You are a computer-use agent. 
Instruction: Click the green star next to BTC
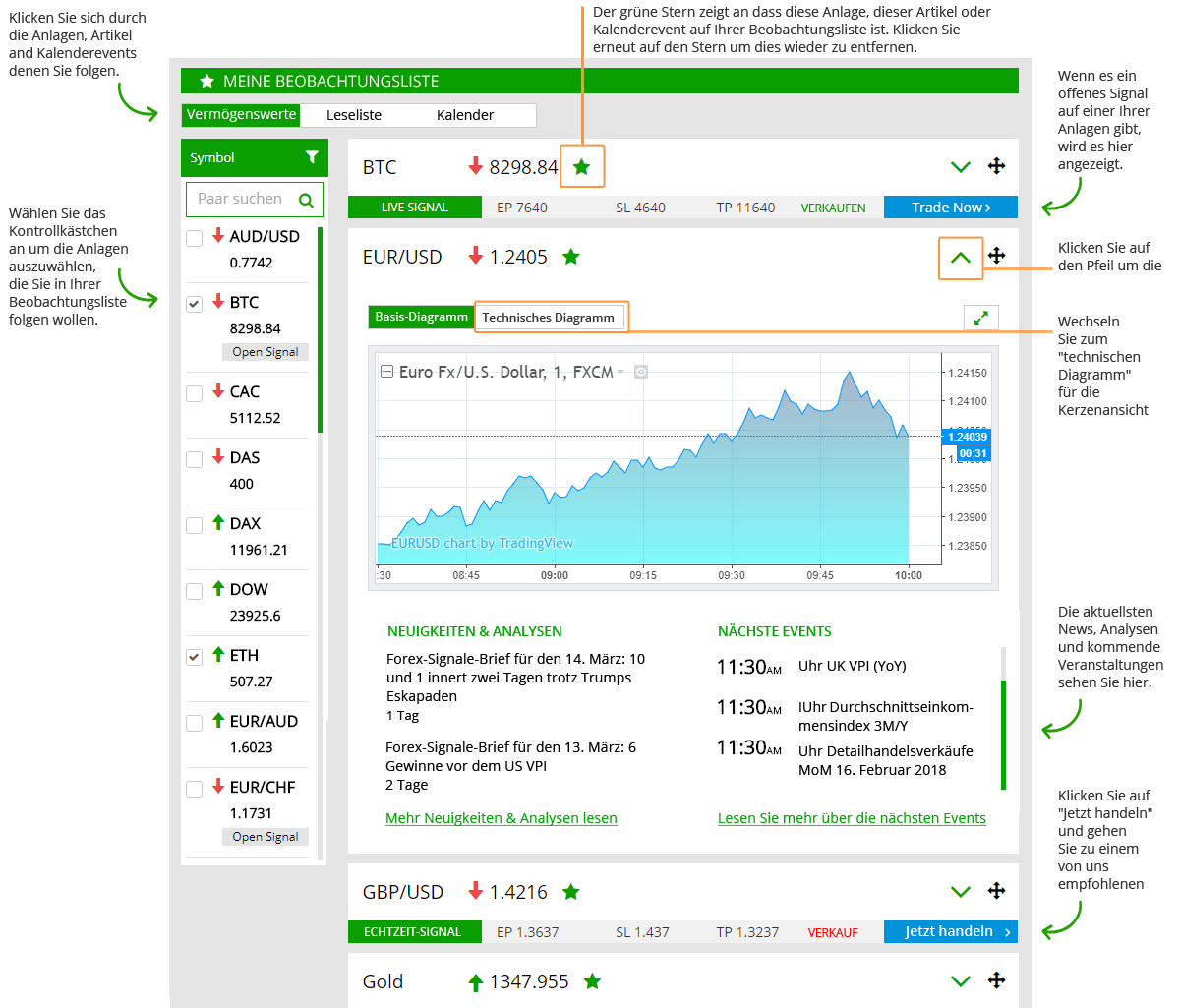(581, 167)
